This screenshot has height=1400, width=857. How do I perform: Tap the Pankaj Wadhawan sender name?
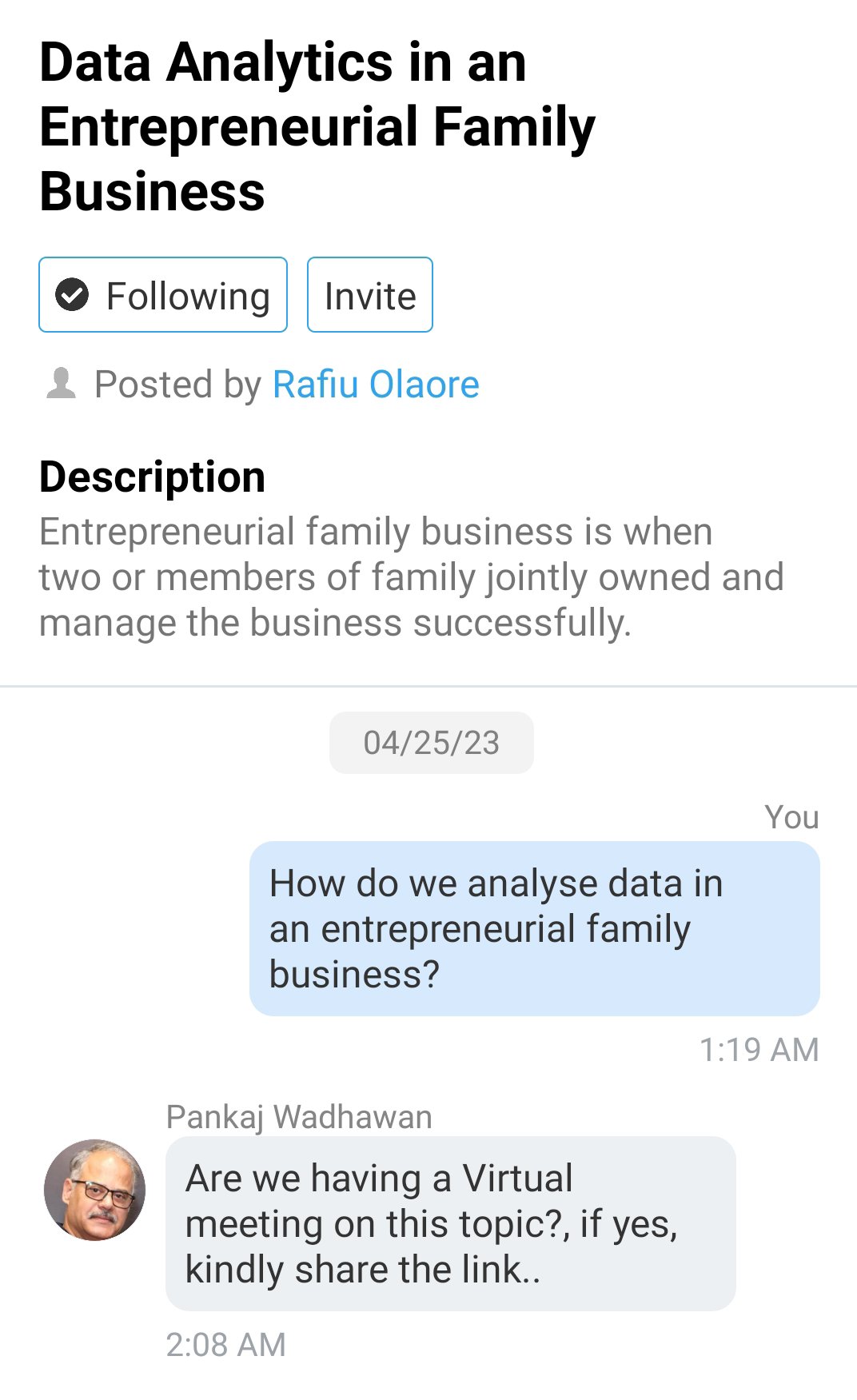[x=299, y=1117]
